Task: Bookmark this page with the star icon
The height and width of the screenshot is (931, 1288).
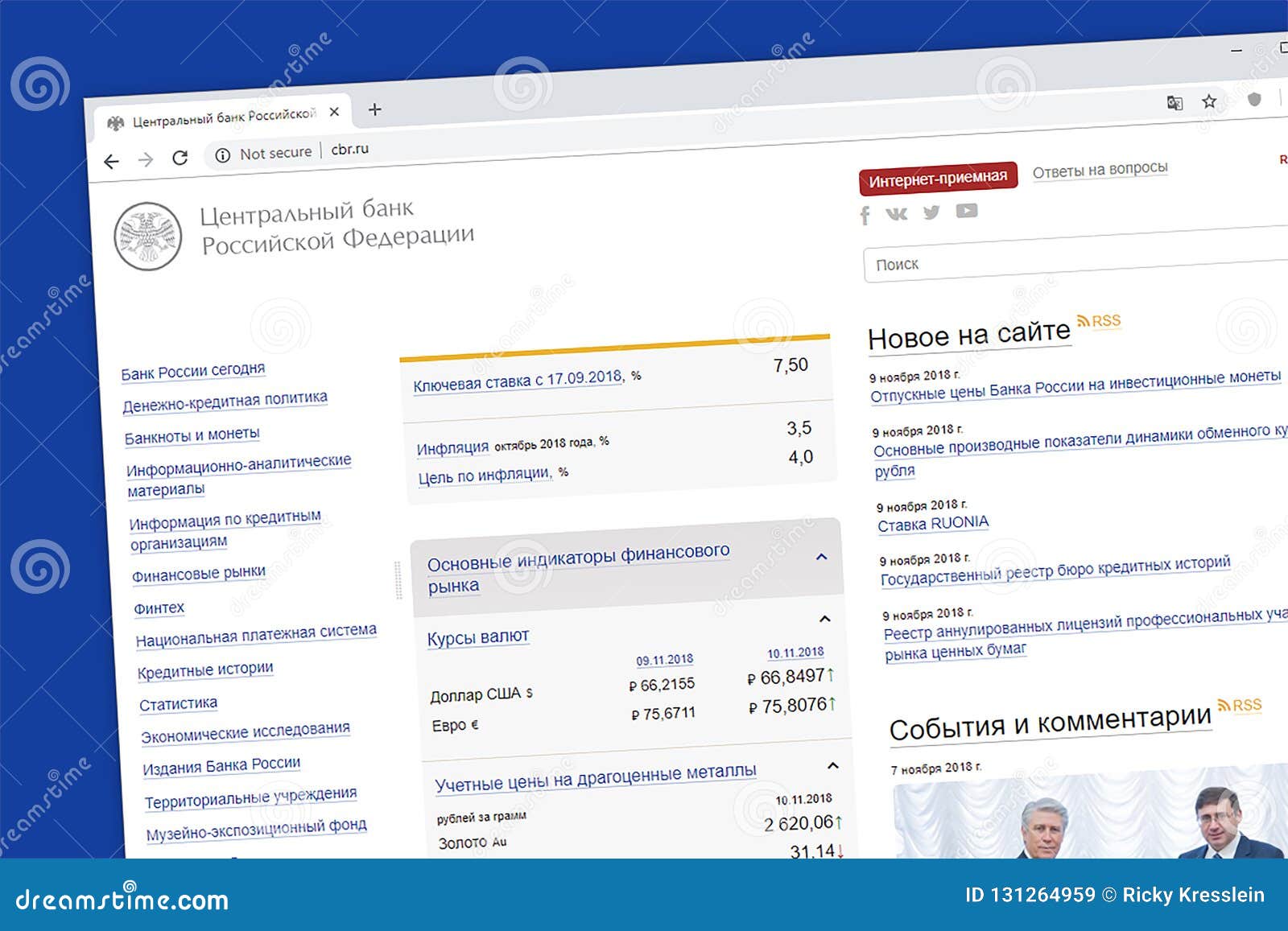Action: [1209, 101]
